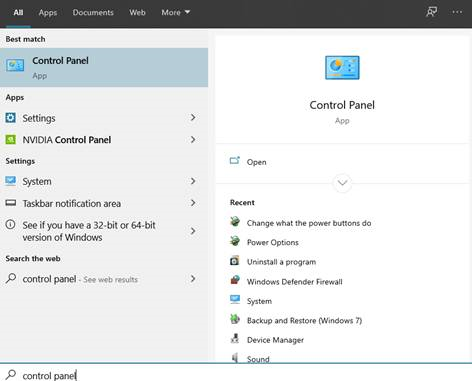Click the Open icon in the preview pane
The width and height of the screenshot is (472, 381).
[x=235, y=161]
